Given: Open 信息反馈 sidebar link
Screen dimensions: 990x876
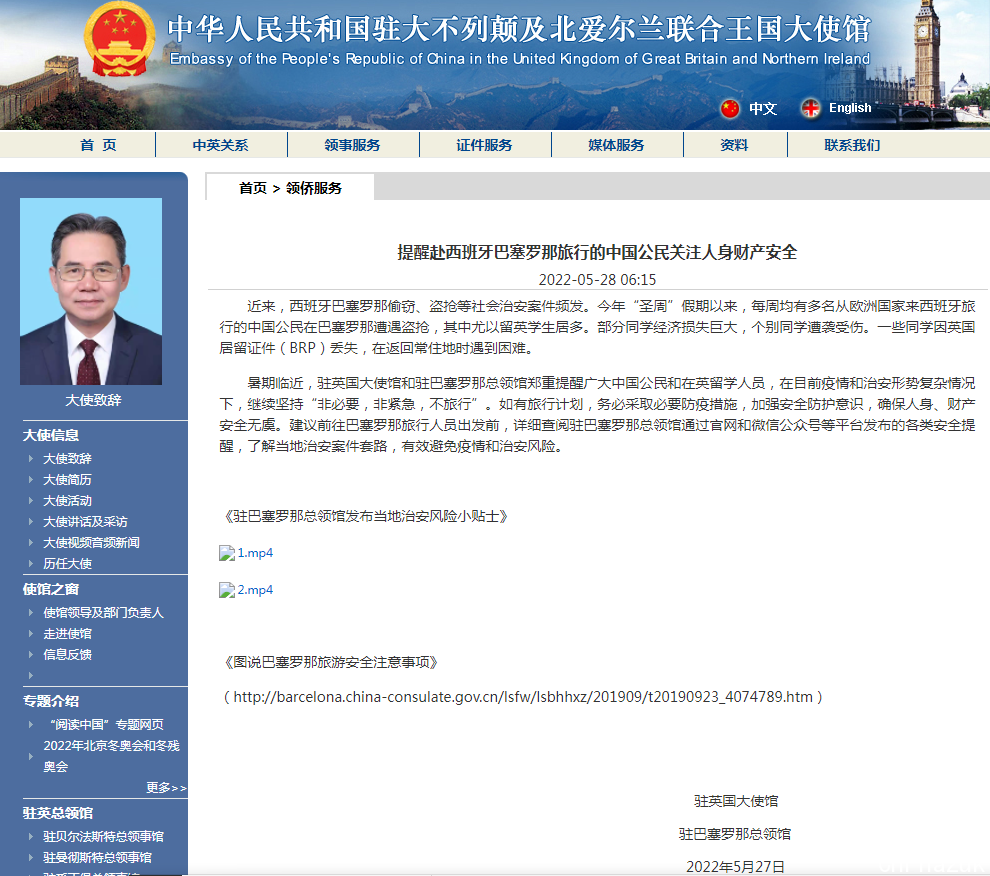Looking at the screenshot, I should click(x=68, y=654).
